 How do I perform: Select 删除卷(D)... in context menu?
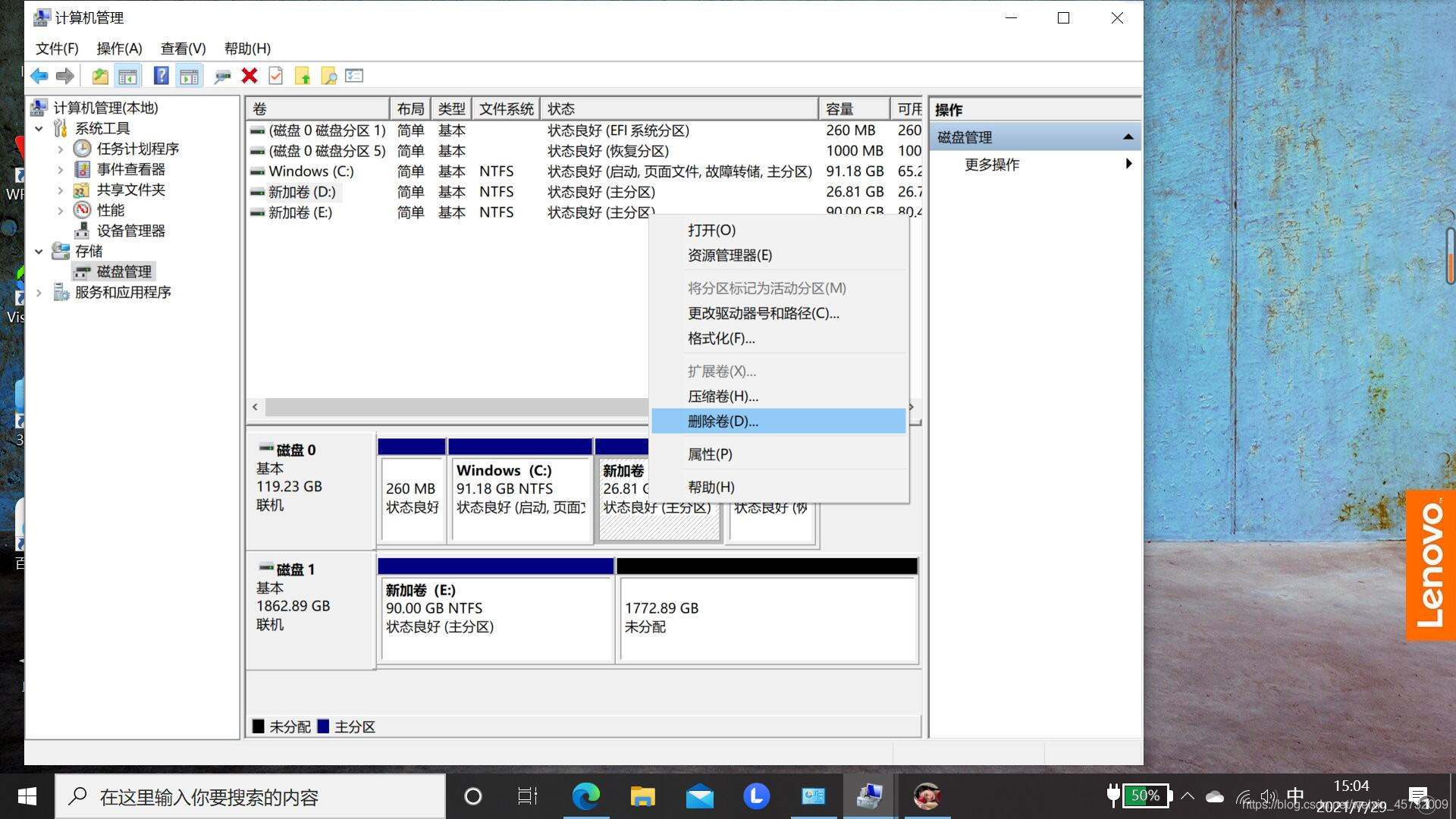(723, 422)
